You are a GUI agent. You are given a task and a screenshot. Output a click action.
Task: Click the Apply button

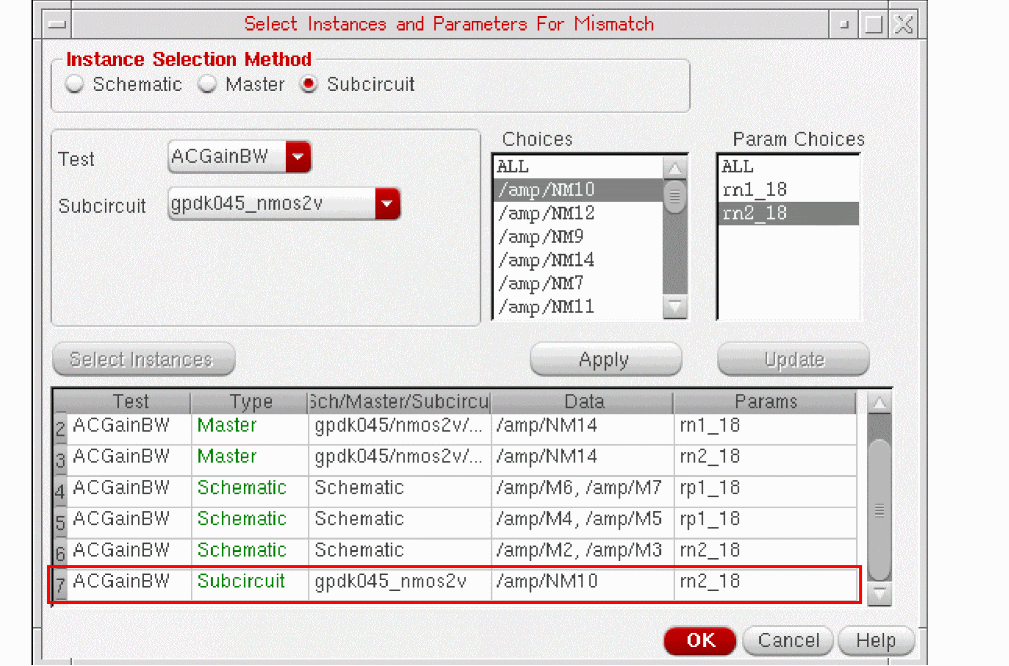tap(605, 360)
